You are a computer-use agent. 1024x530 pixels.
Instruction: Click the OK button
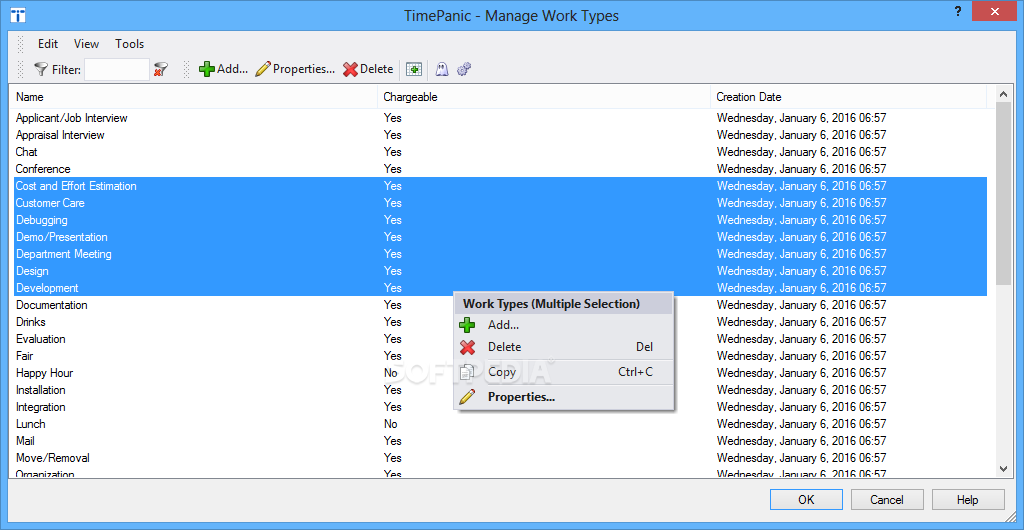click(x=806, y=500)
